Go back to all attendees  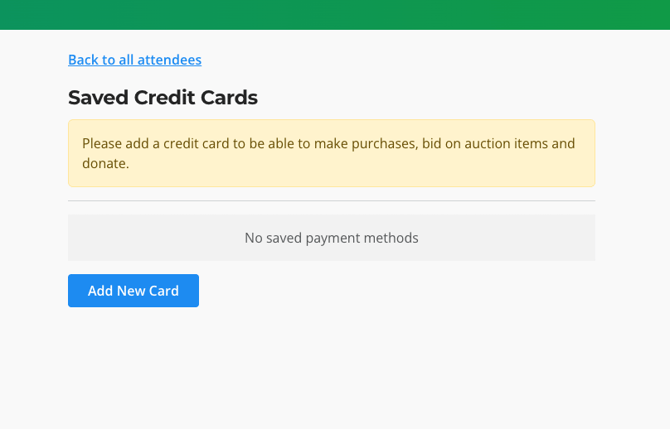click(135, 60)
